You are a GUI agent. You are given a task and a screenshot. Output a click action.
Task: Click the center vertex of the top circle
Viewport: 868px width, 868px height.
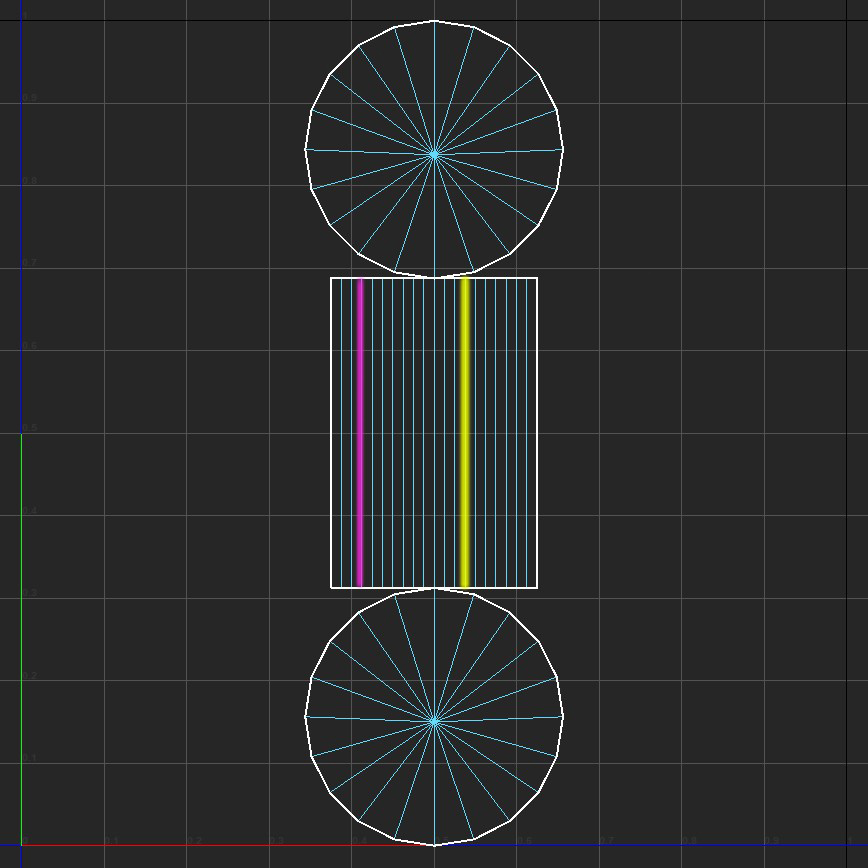[434, 154]
